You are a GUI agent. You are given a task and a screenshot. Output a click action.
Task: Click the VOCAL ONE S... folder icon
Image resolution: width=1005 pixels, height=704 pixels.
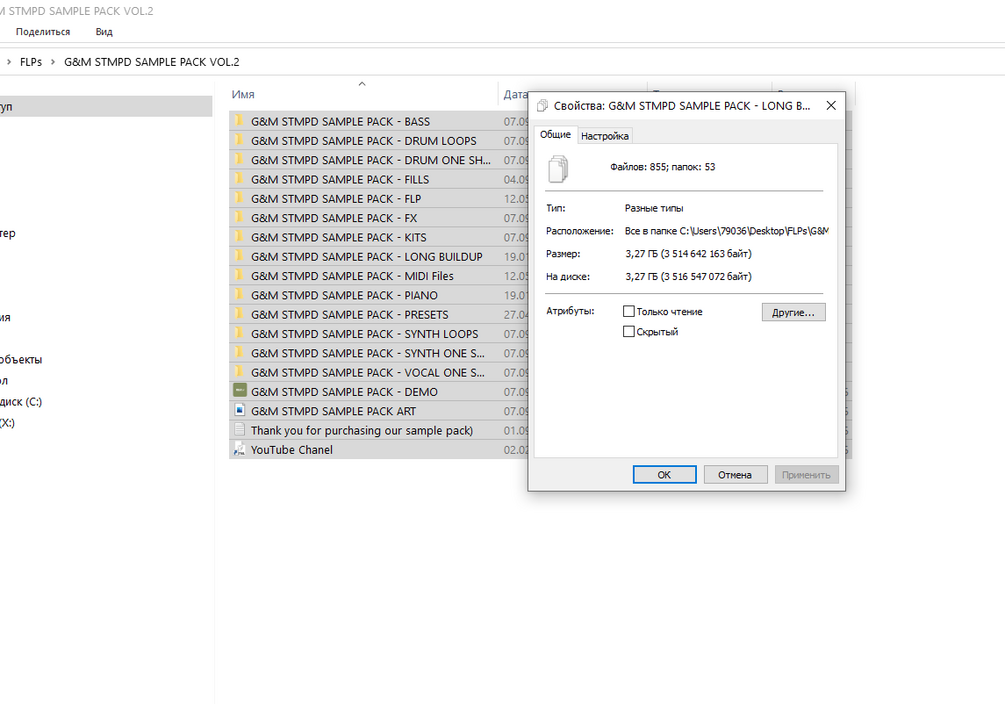(239, 371)
